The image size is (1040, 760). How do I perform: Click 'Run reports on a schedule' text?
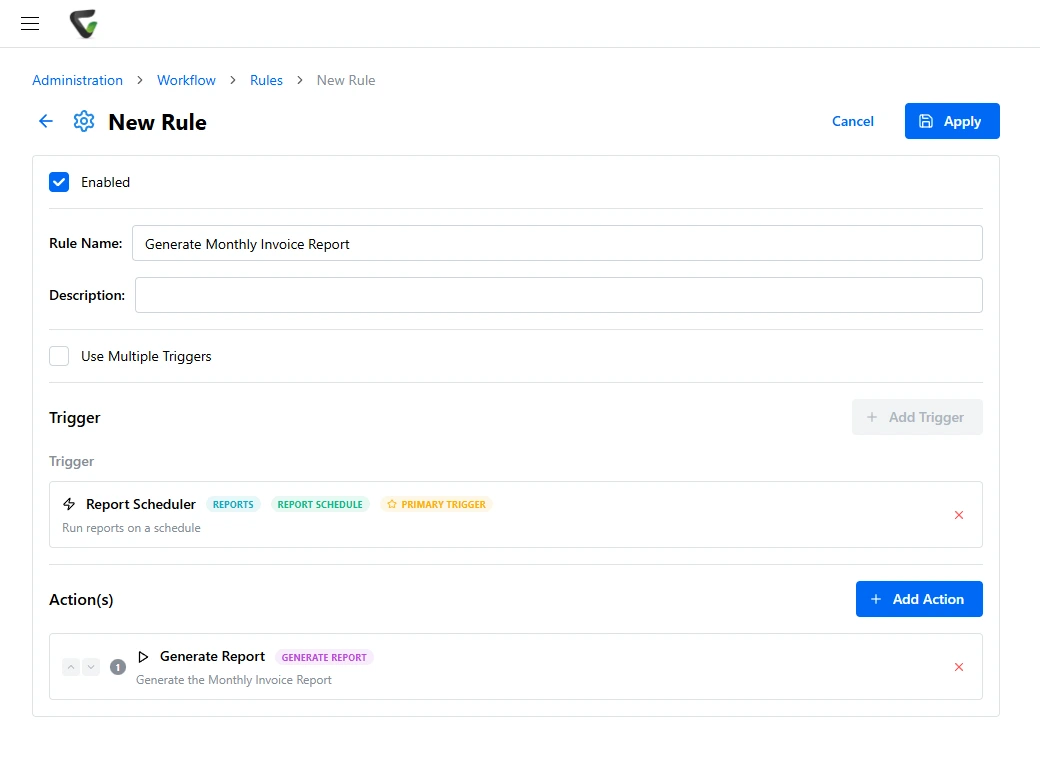point(131,528)
